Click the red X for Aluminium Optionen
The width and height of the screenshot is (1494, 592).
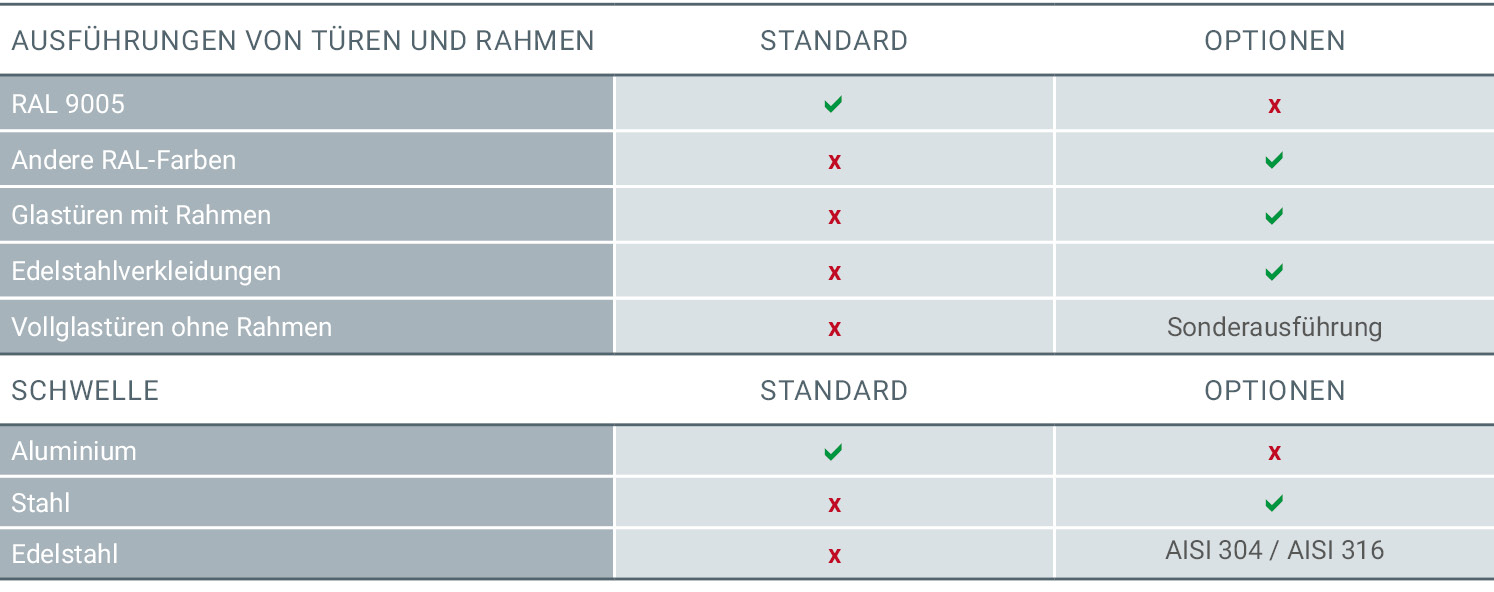1274,453
